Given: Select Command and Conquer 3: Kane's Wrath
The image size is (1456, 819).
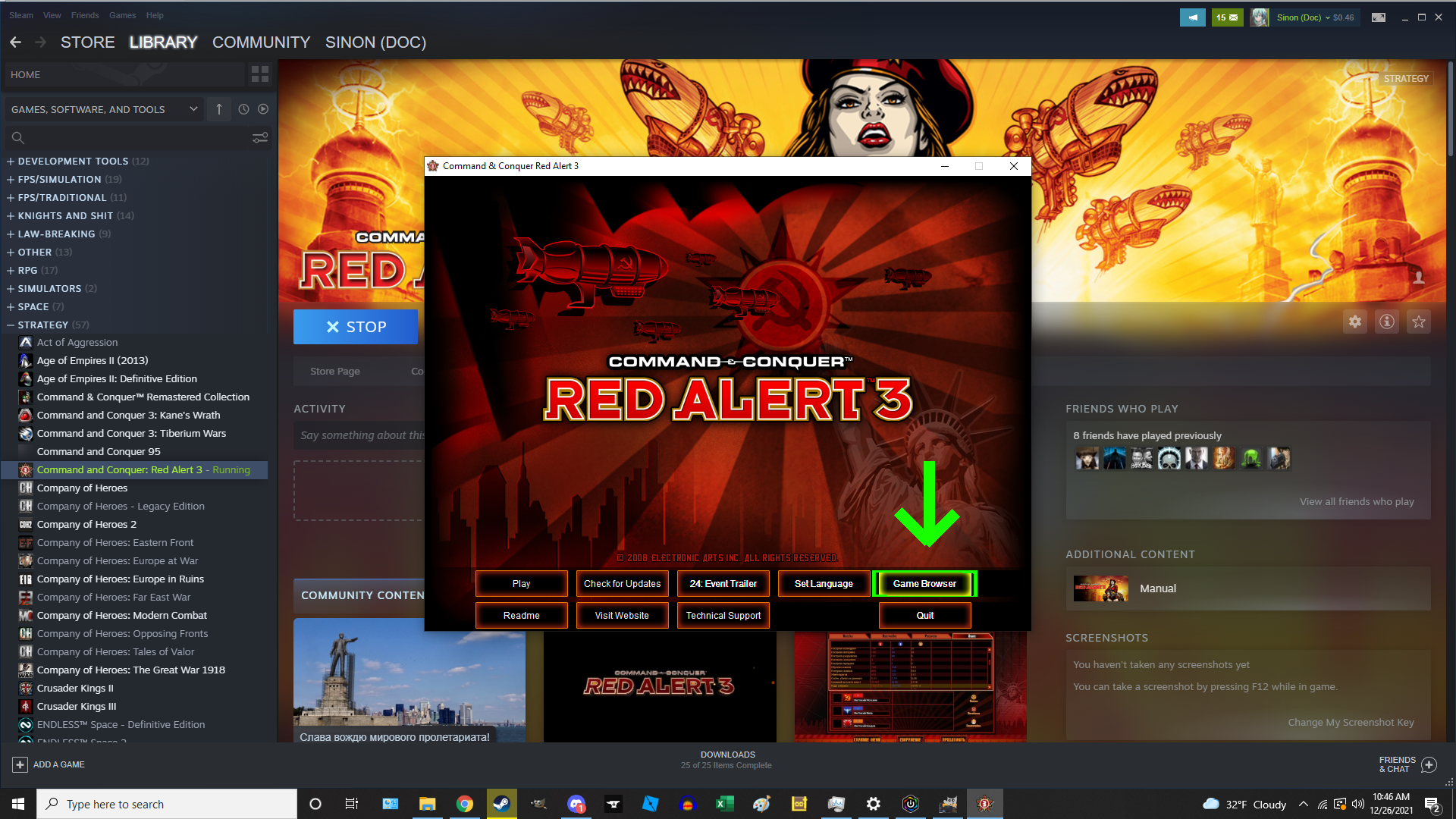Looking at the screenshot, I should pyautogui.click(x=128, y=415).
